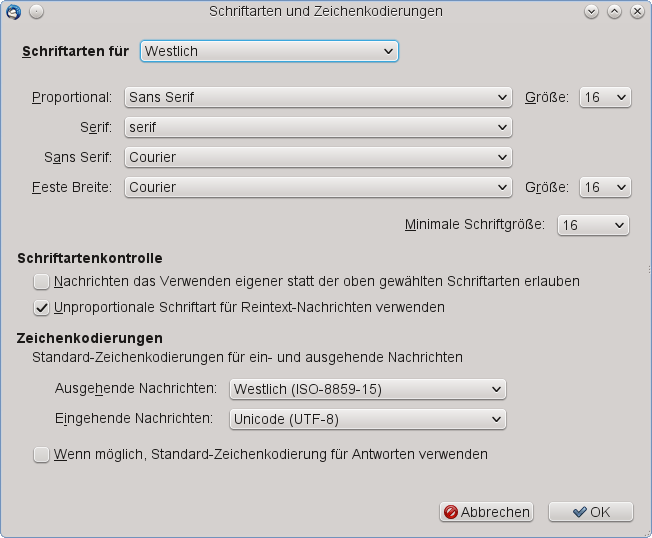652x538 pixels.
Task: Open the Größe dropdown beside Feste Breite
Action: coord(605,187)
